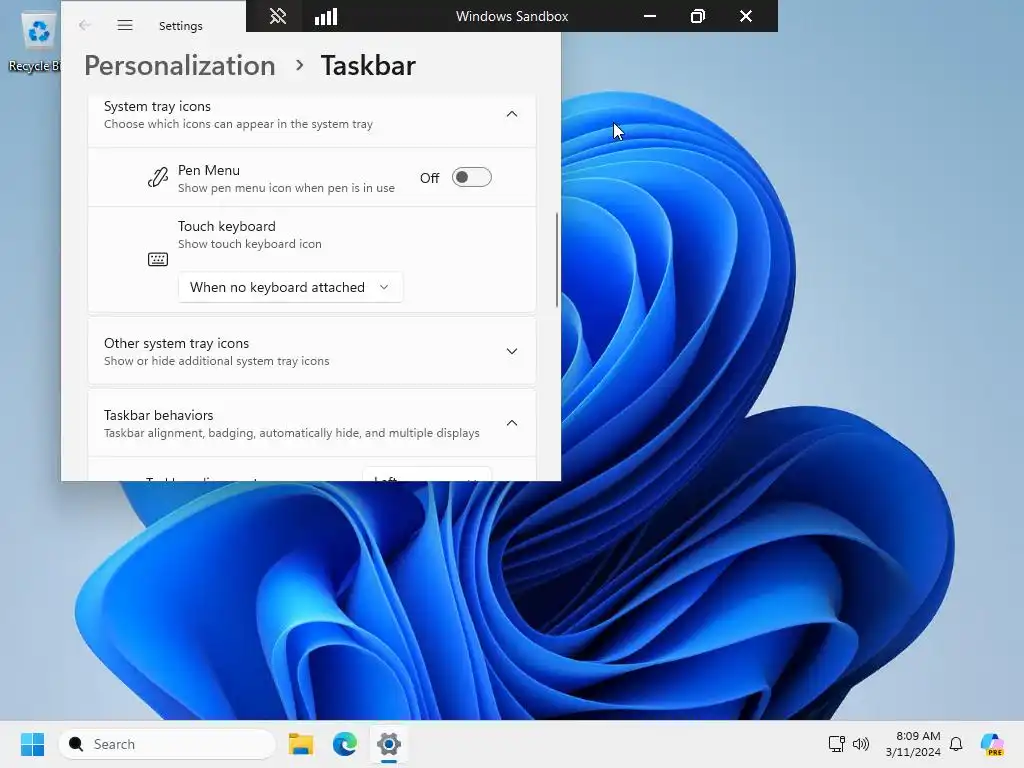Restore down the Windows Sandbox window
Image resolution: width=1024 pixels, height=768 pixels.
tap(697, 16)
